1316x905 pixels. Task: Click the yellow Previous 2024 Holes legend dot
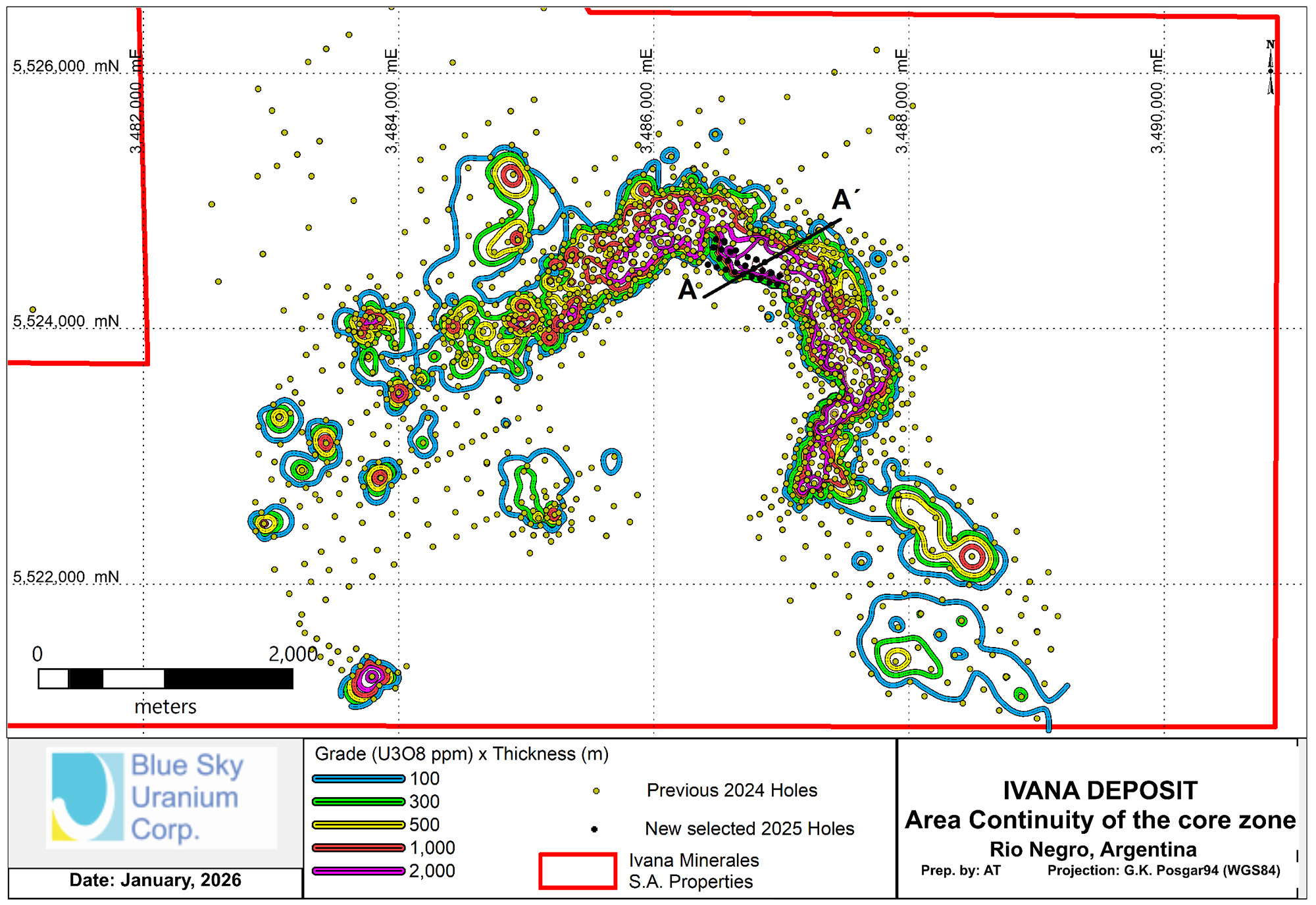tap(596, 791)
